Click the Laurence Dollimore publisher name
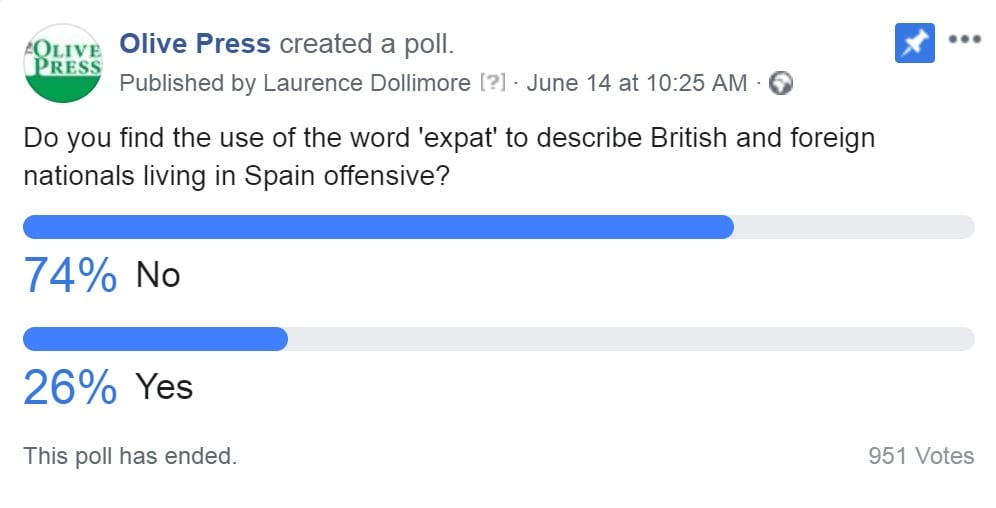 [367, 83]
